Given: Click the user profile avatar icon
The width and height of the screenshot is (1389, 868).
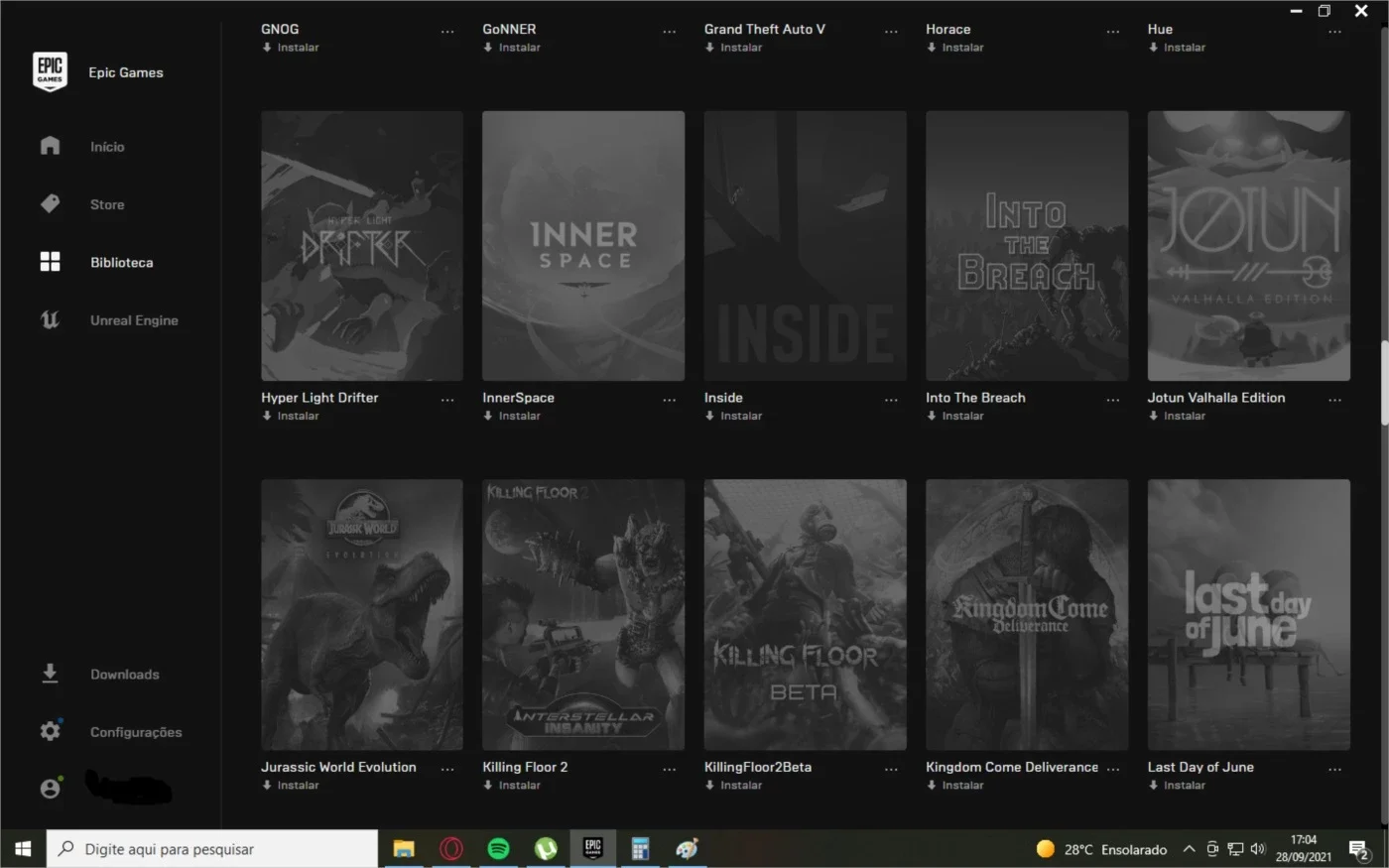Looking at the screenshot, I should tap(50, 789).
